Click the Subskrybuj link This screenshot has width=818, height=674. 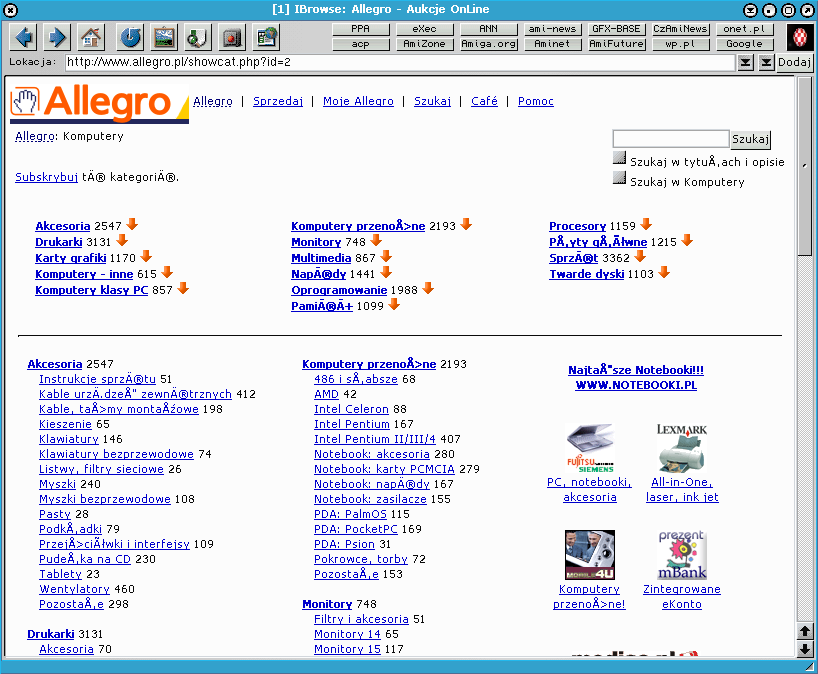click(x=46, y=177)
